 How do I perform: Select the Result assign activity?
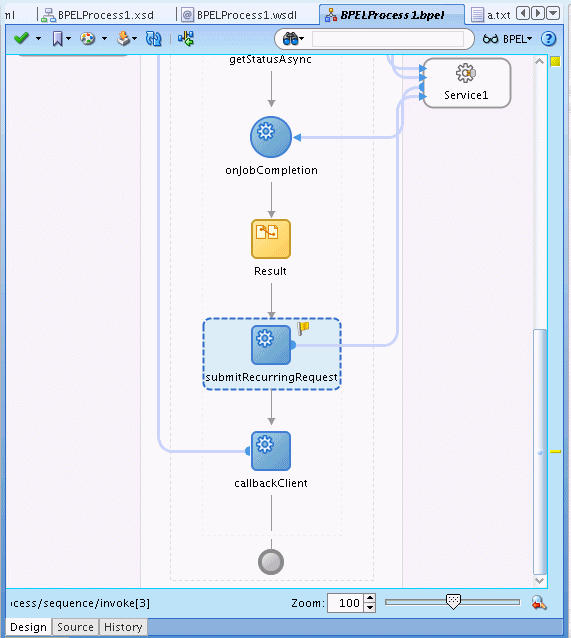tap(271, 239)
